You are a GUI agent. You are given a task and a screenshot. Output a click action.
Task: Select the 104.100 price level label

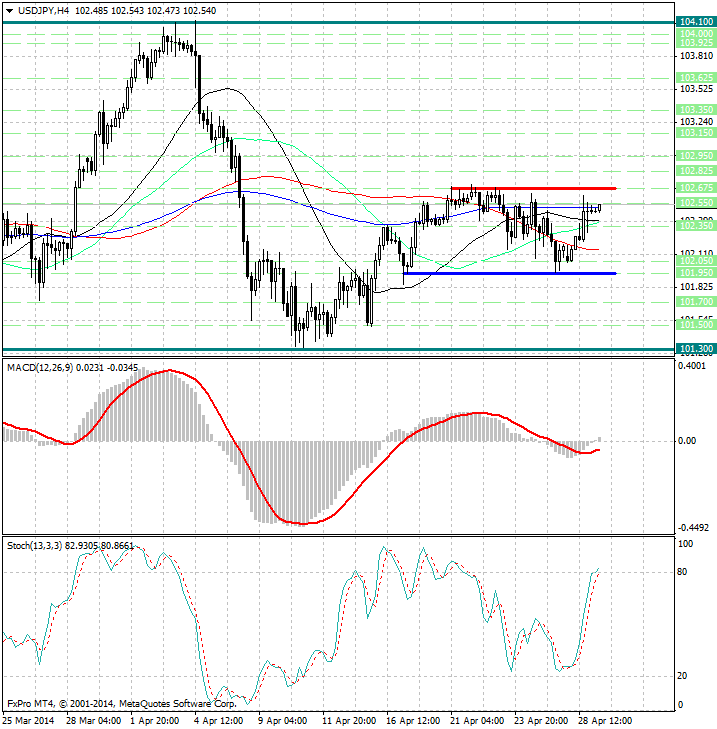[x=696, y=22]
